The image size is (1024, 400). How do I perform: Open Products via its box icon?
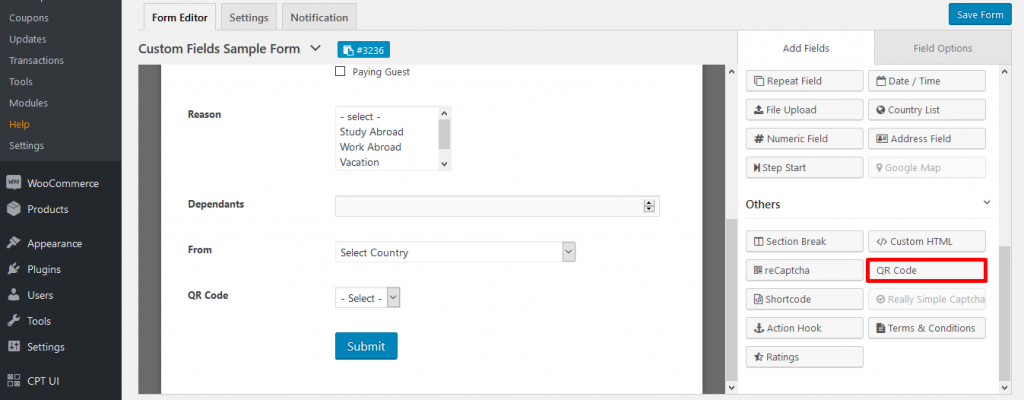(14, 209)
